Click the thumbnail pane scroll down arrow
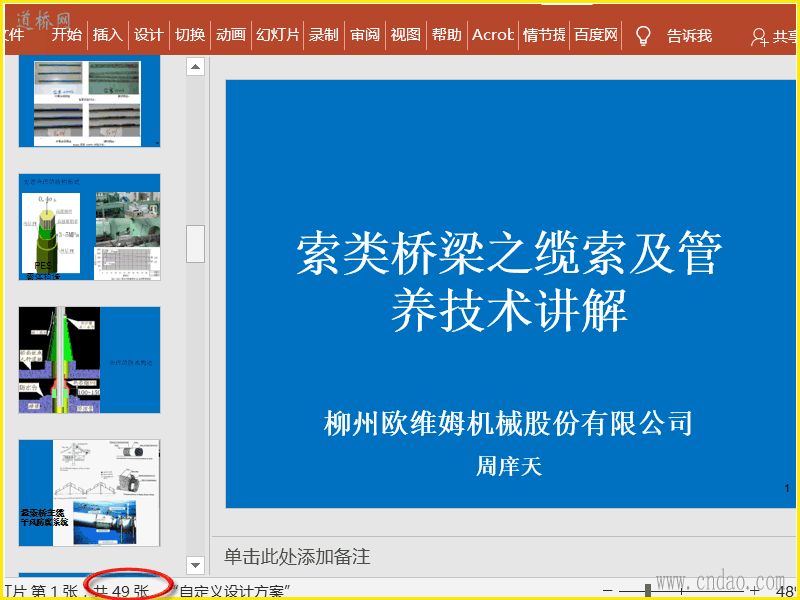This screenshot has width=800, height=600. click(x=195, y=565)
